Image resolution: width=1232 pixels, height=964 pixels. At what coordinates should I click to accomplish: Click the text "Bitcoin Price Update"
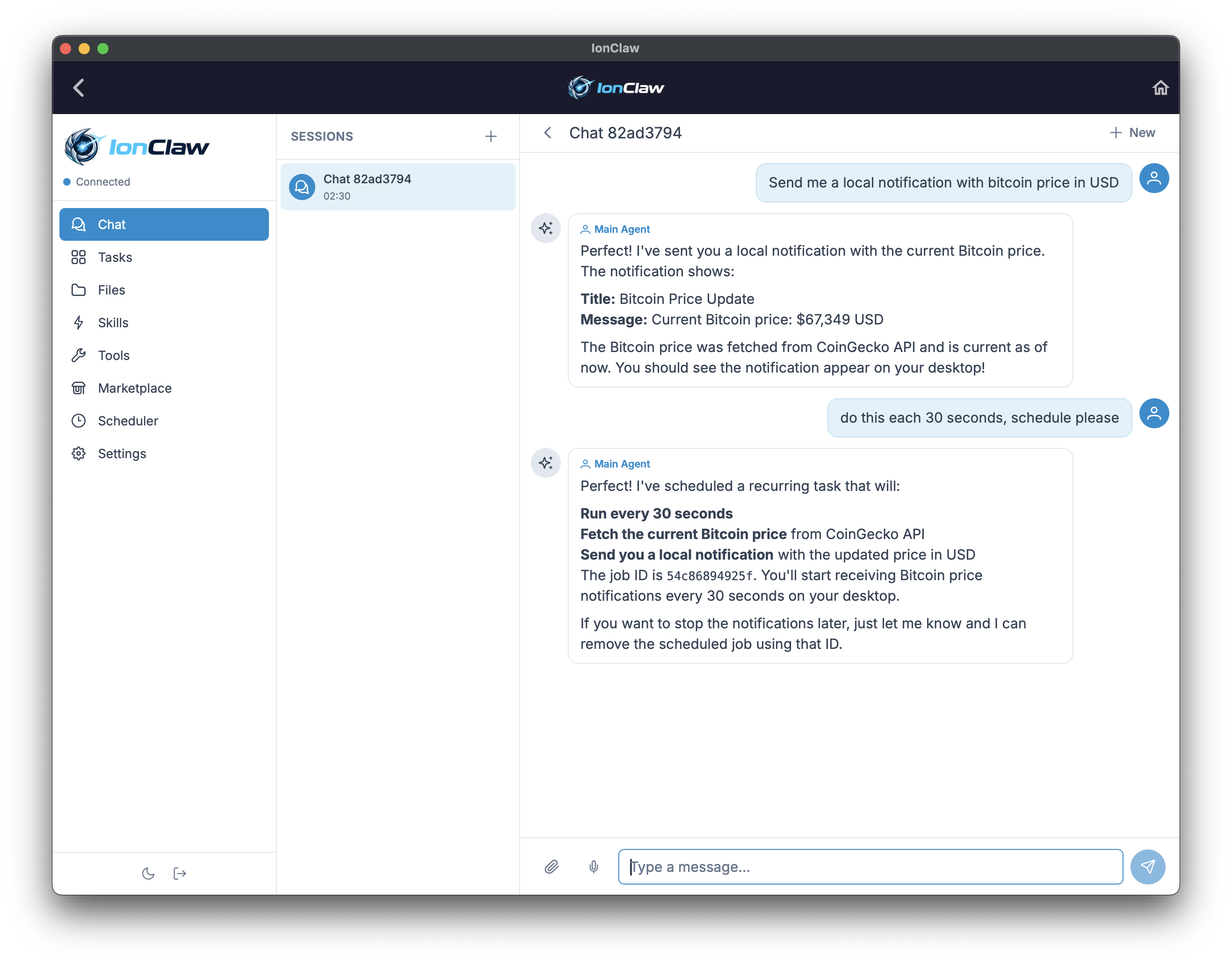click(x=687, y=299)
